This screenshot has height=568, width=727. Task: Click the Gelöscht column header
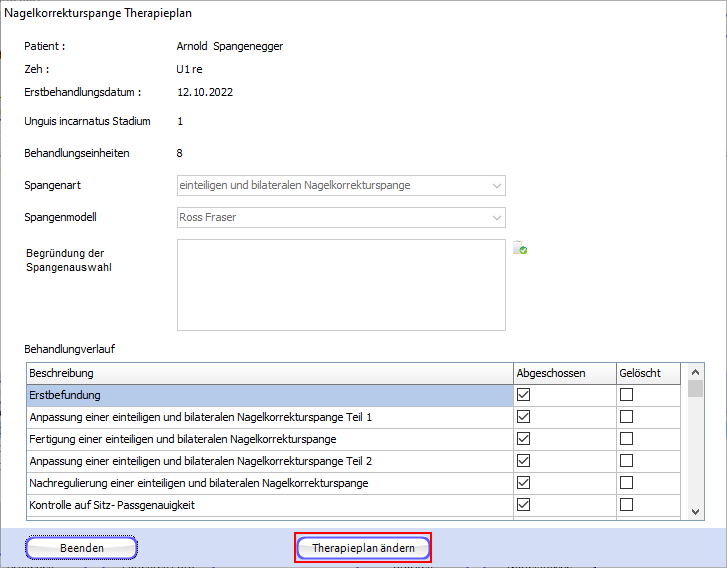(646, 373)
